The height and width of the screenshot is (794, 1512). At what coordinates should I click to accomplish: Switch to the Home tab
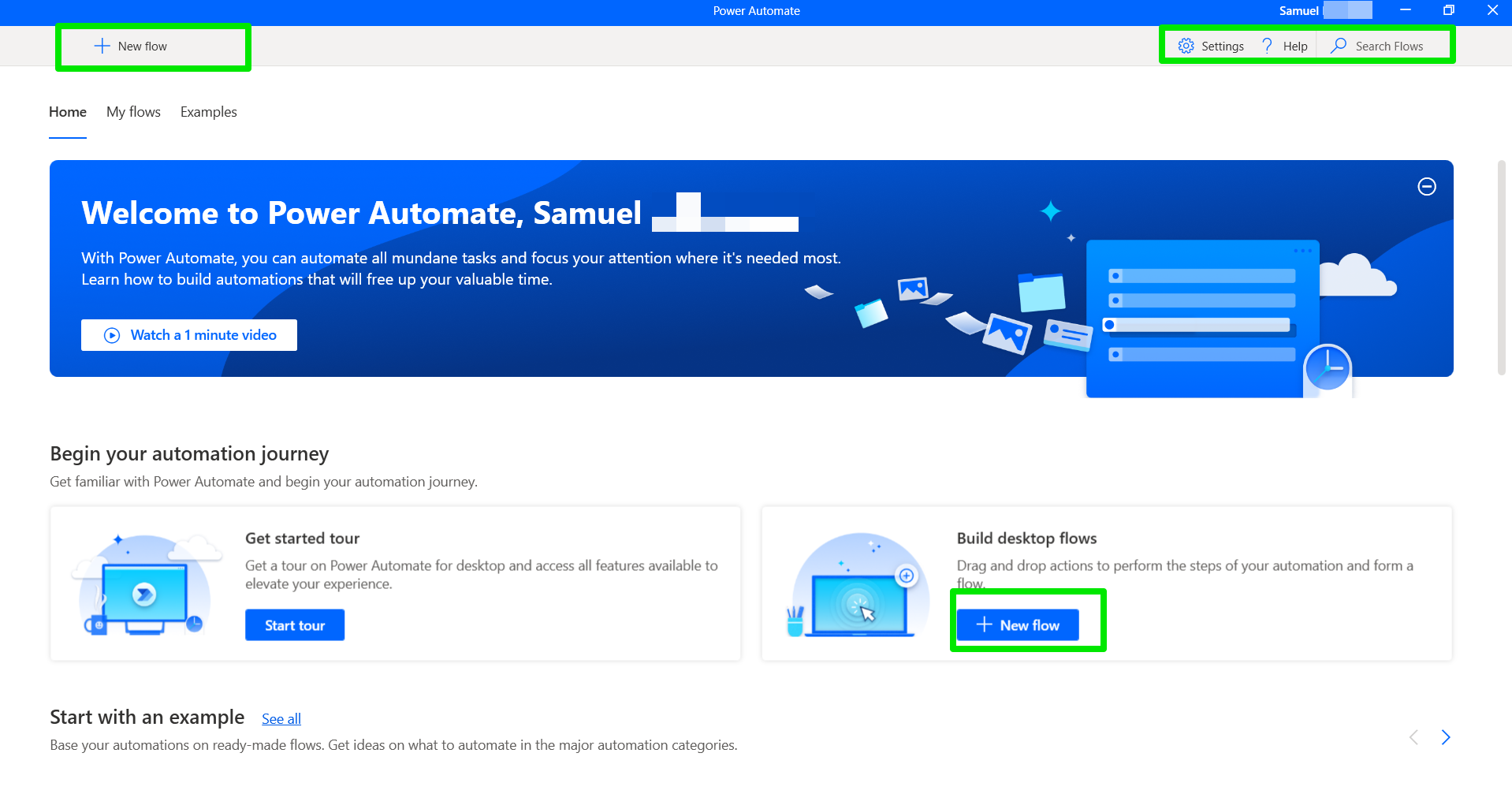[68, 112]
